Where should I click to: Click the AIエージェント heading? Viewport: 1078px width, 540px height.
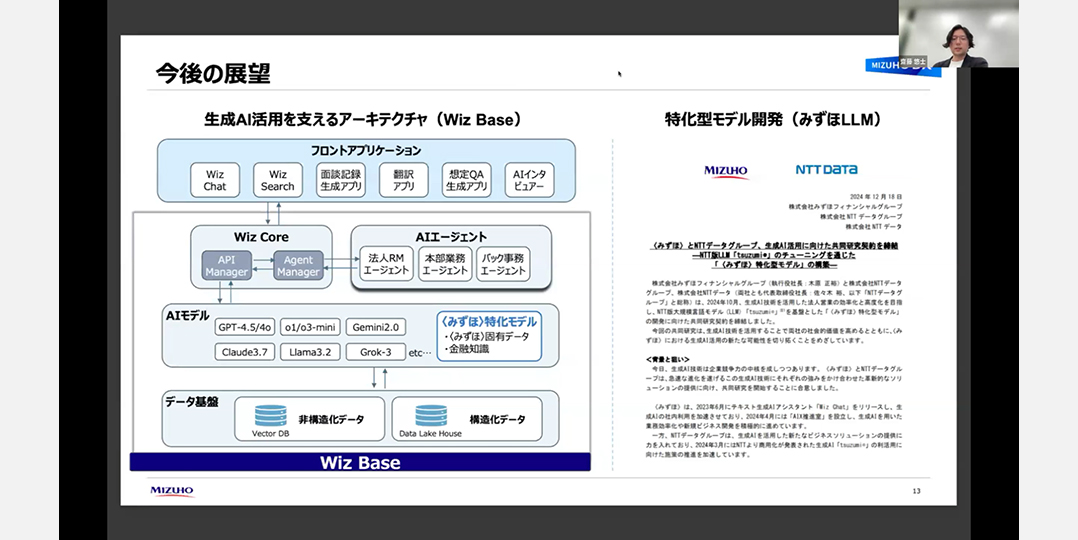click(451, 237)
